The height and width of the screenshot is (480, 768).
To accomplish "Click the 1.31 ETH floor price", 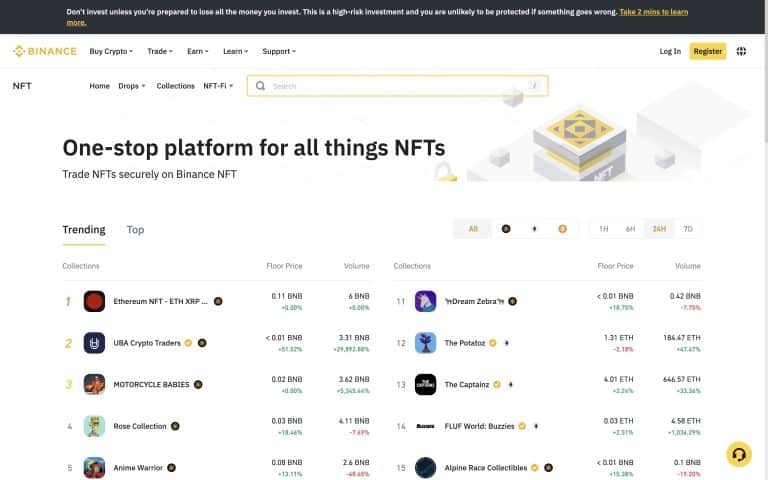I will click(x=619, y=337).
